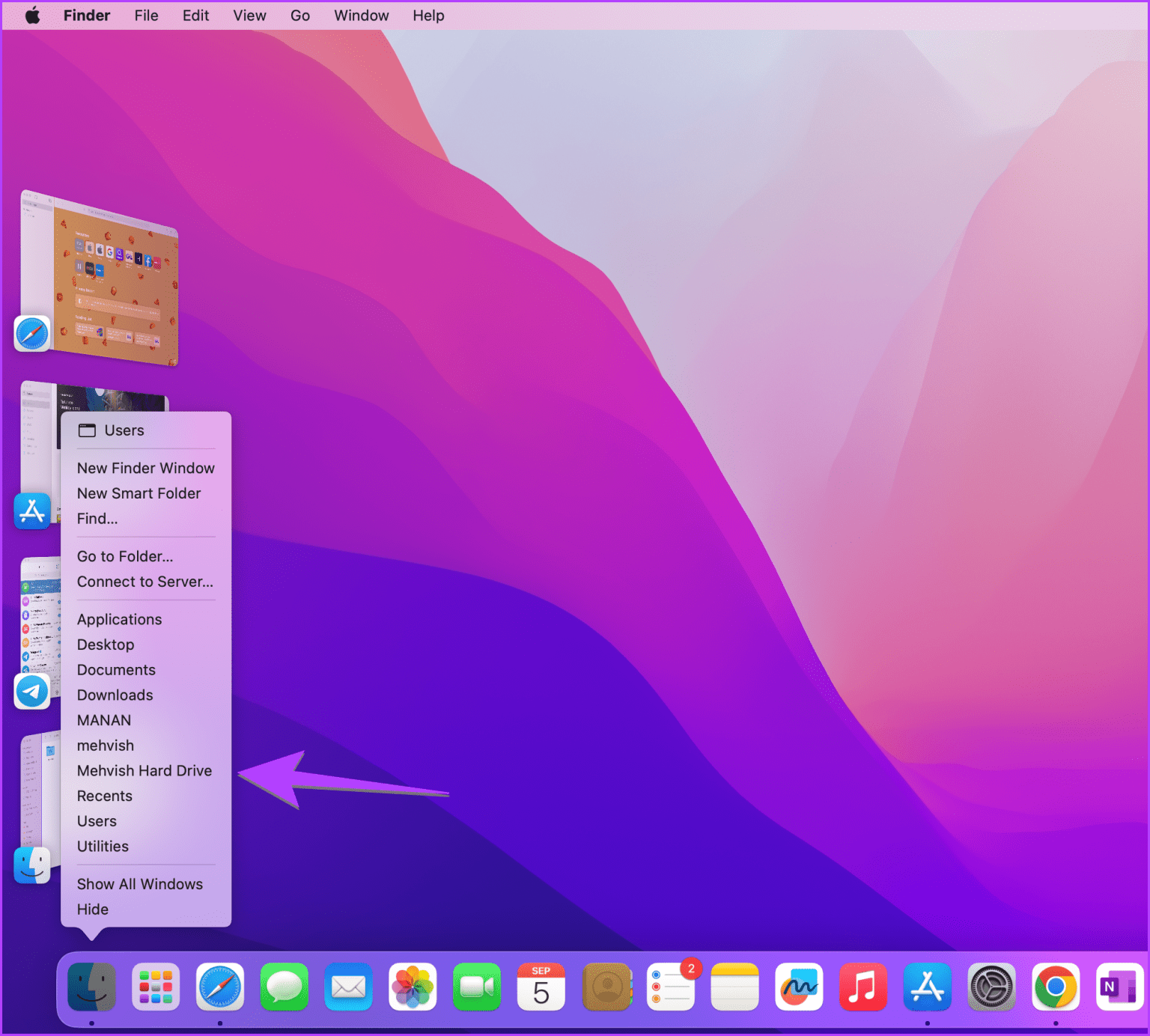Click Show All Windows

click(x=140, y=884)
